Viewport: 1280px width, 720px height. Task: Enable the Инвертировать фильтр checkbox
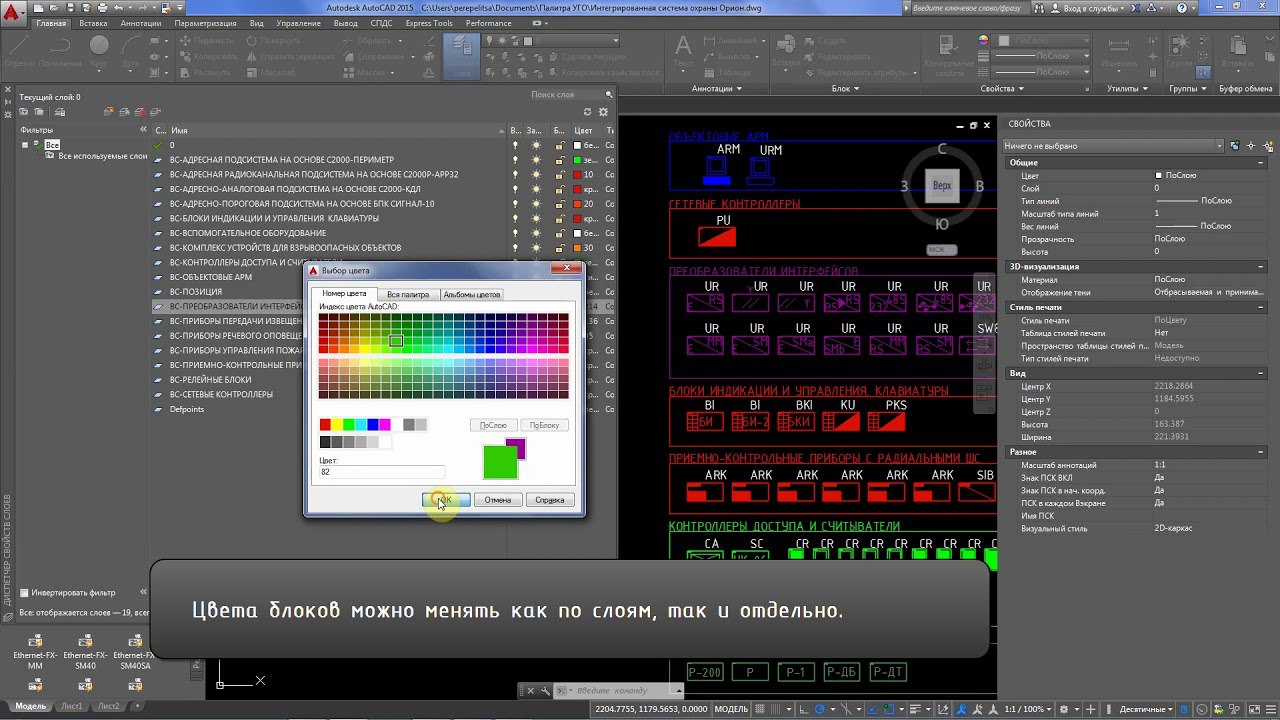pos(25,592)
